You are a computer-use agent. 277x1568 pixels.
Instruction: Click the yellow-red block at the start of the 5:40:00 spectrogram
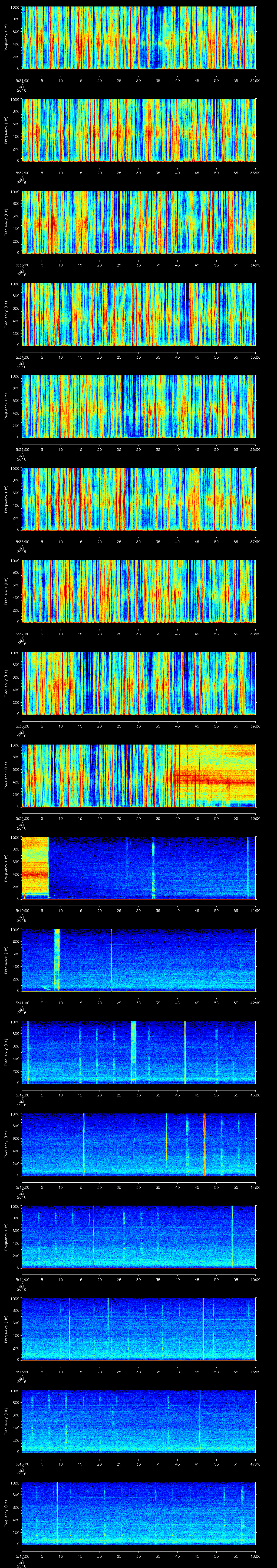(x=35, y=868)
